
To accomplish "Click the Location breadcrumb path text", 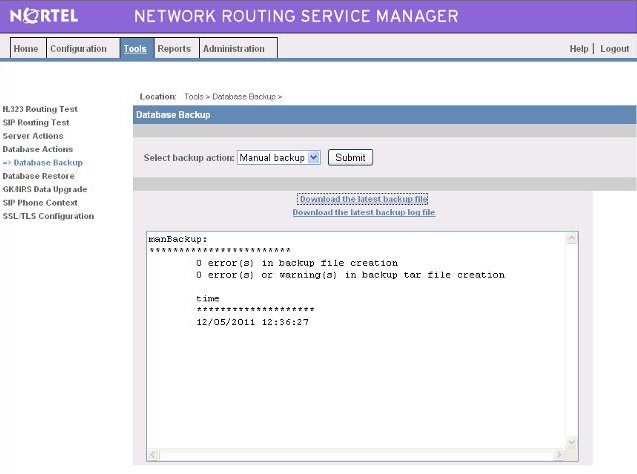I will click(x=233, y=97).
